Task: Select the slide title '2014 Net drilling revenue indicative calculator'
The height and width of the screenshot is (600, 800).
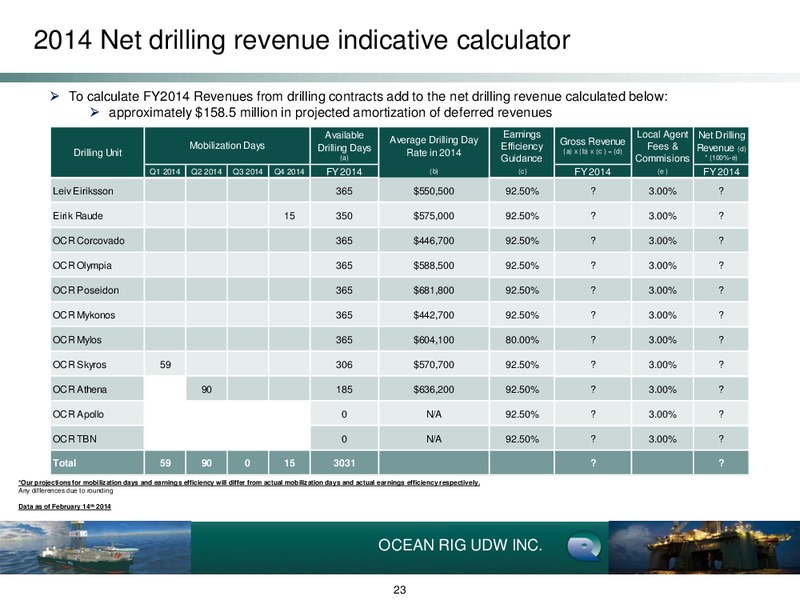Action: (302, 40)
